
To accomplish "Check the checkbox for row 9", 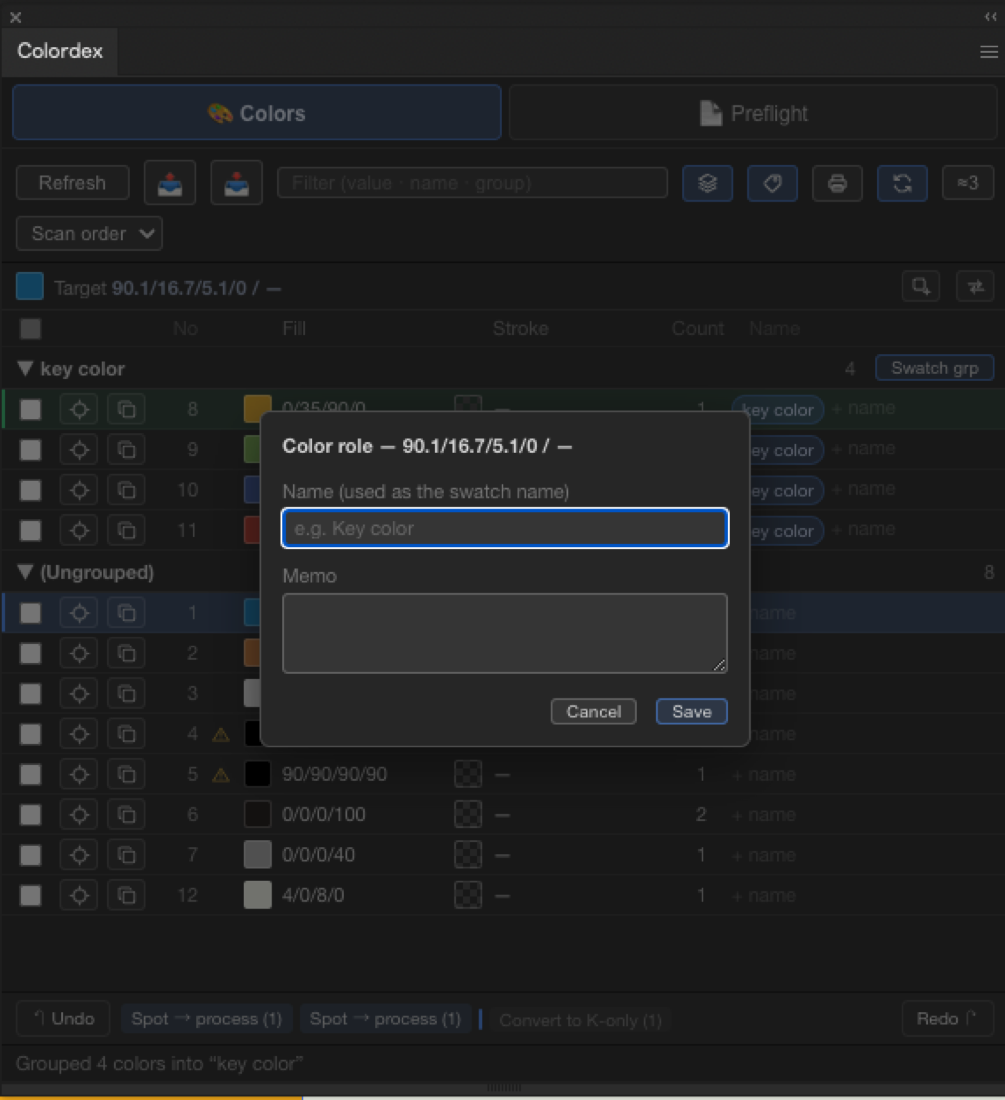I will point(30,450).
